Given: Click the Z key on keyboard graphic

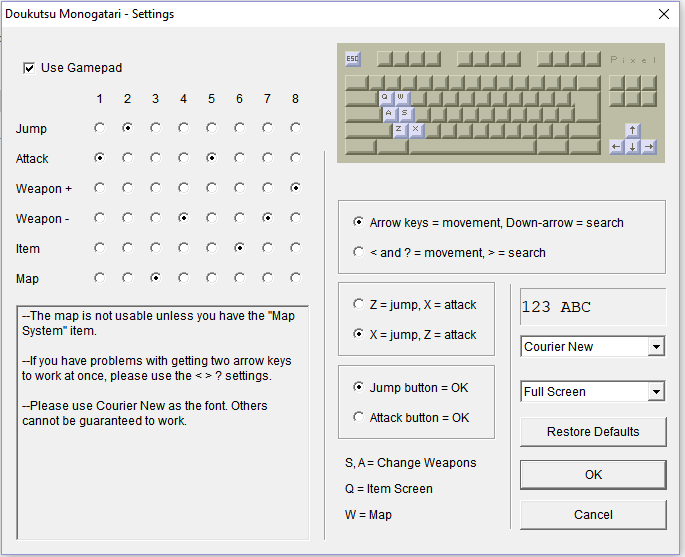Looking at the screenshot, I should pyautogui.click(x=399, y=130).
